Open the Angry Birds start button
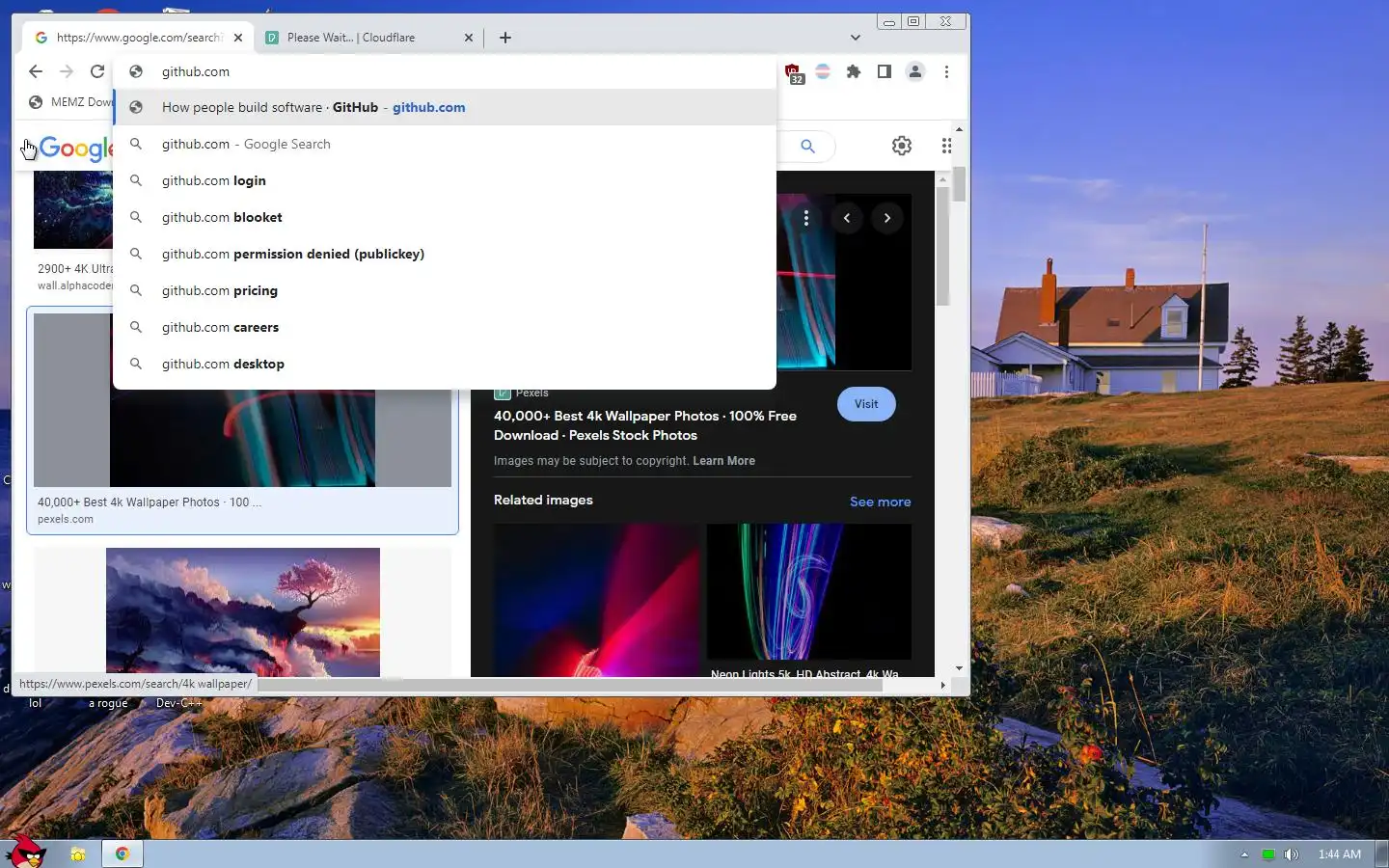 coord(25,853)
